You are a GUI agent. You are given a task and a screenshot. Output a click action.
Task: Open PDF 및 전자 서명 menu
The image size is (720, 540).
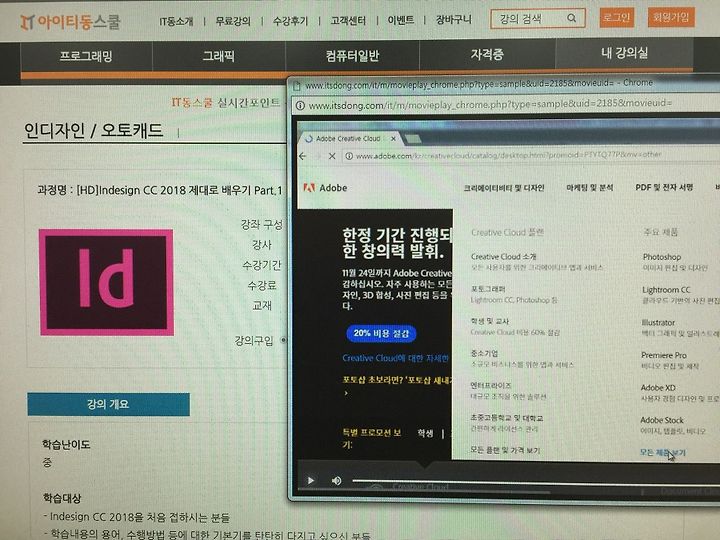[x=664, y=187]
